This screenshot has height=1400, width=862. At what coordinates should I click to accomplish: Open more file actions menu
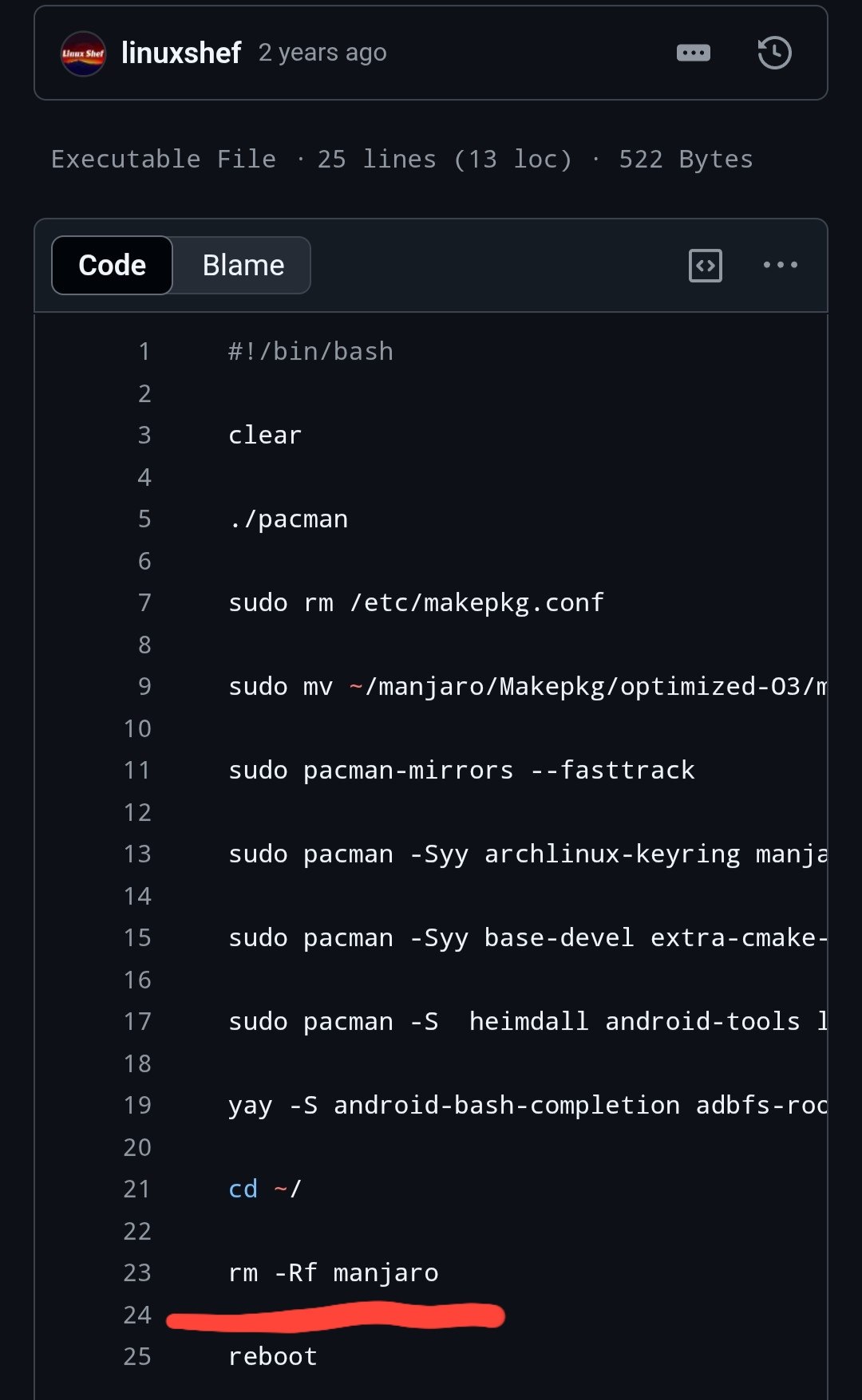[780, 265]
